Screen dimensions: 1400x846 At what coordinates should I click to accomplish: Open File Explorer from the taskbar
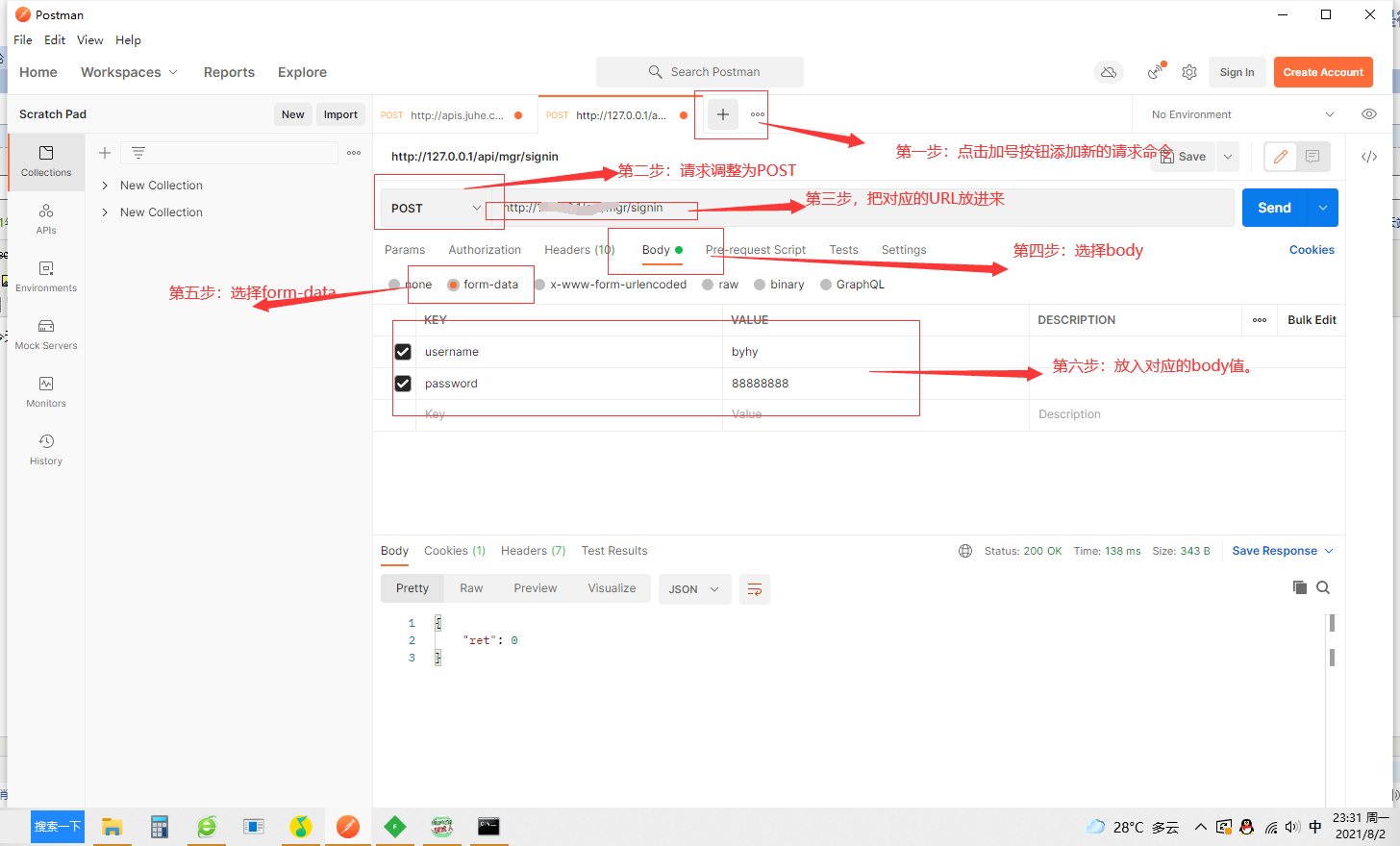(112, 827)
